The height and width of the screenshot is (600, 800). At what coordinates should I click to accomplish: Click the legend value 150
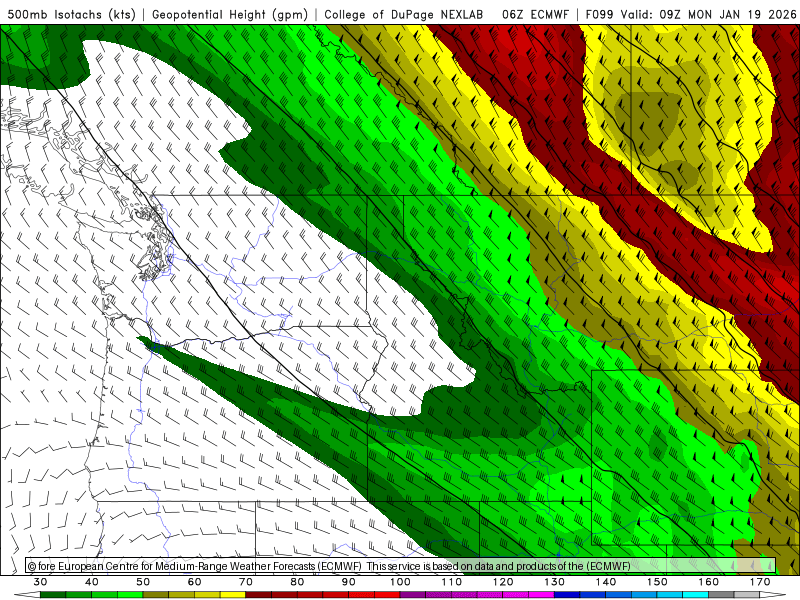point(658,582)
